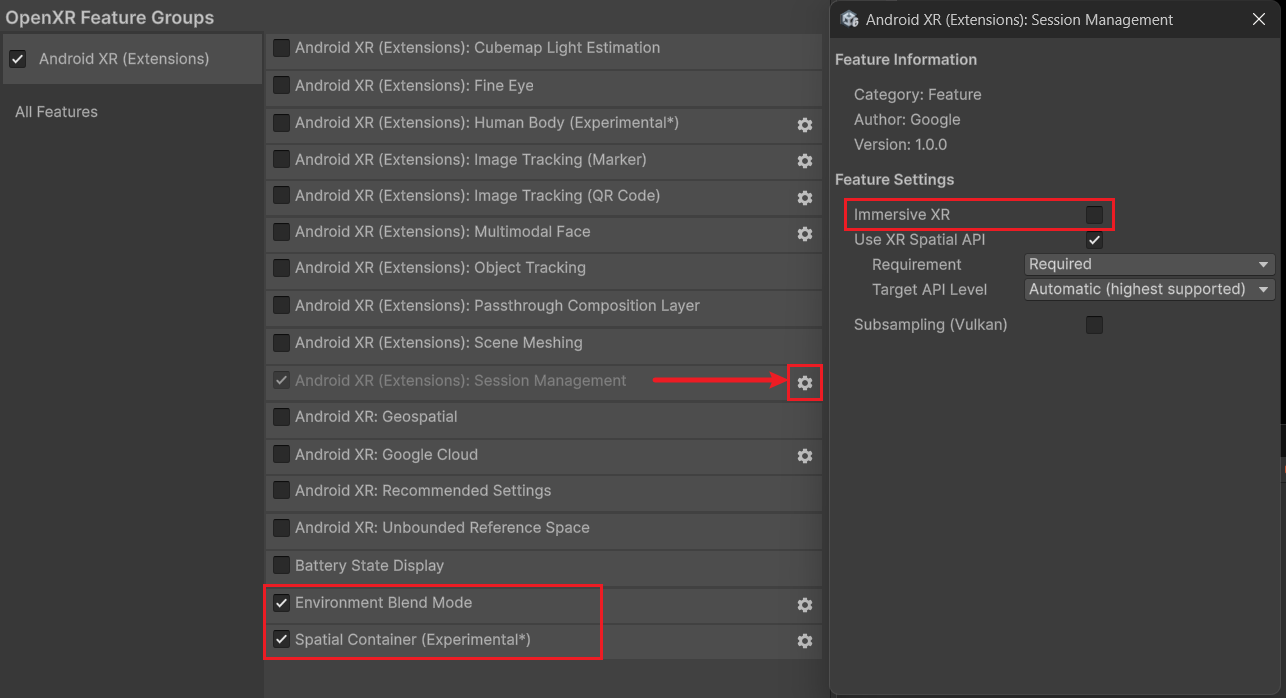The height and width of the screenshot is (698, 1286).
Task: Open the Requirement dropdown set to Required
Action: (x=1150, y=264)
